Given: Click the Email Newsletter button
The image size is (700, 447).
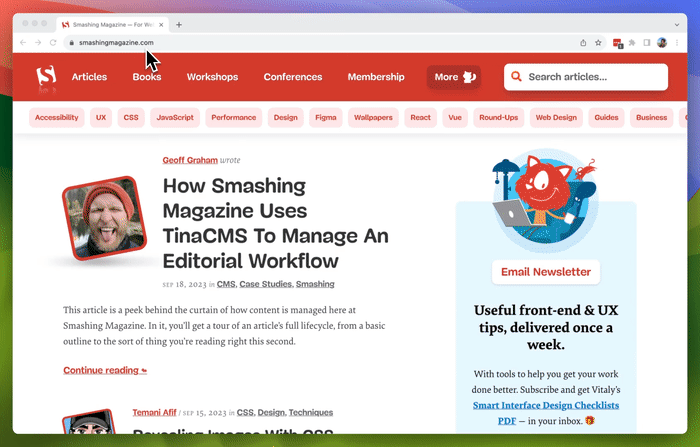Looking at the screenshot, I should tap(546, 272).
